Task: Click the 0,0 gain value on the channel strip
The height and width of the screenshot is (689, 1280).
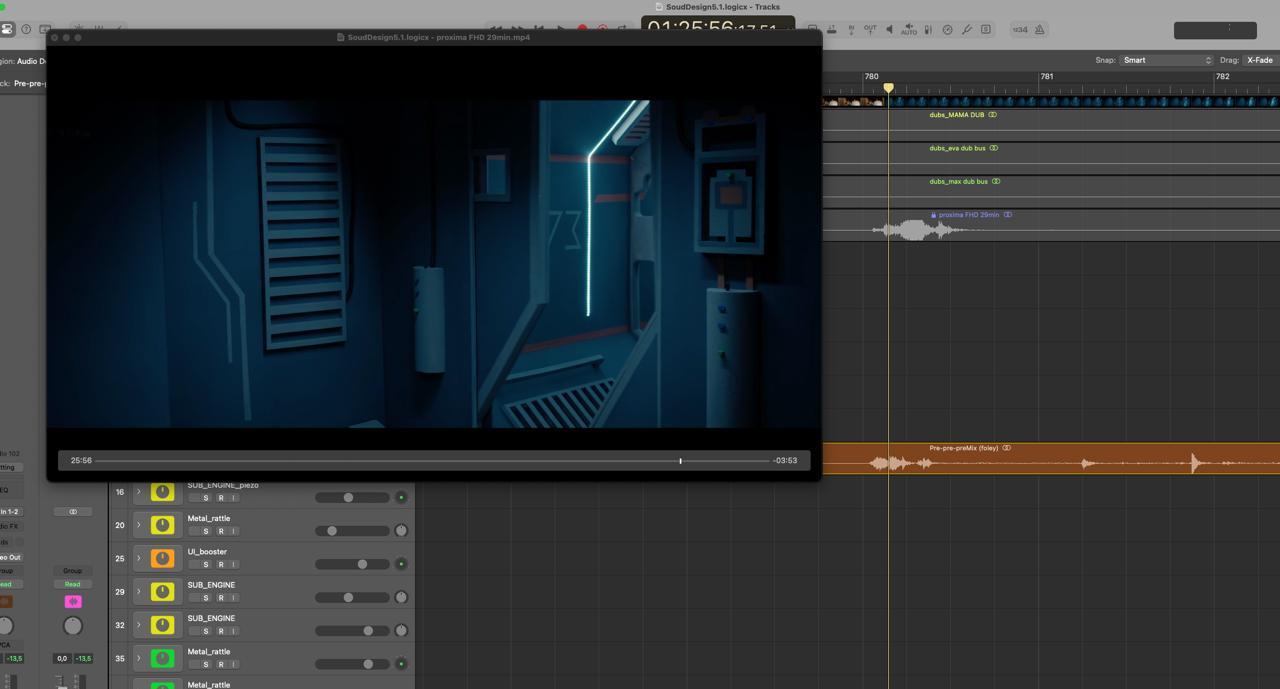Action: [x=62, y=658]
